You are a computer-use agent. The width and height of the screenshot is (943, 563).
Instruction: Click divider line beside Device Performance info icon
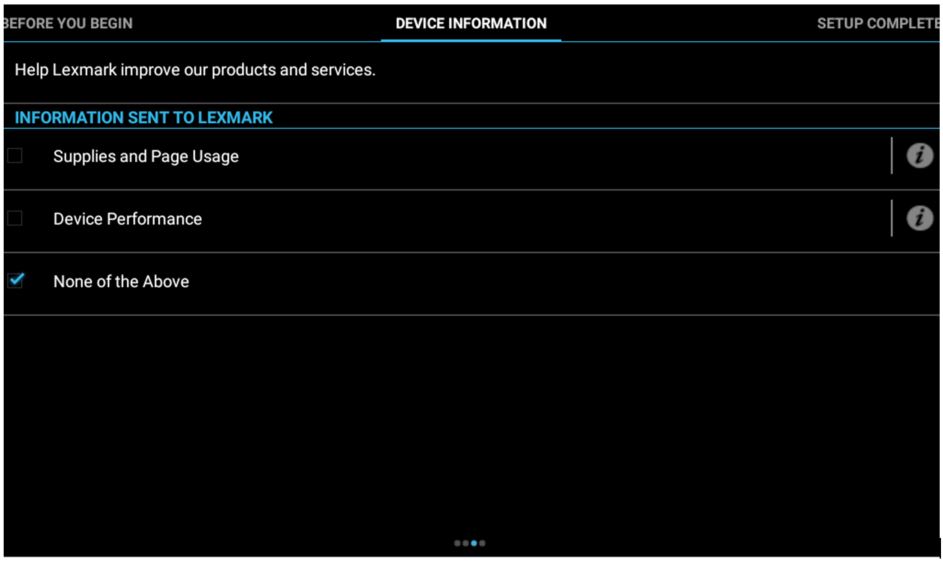point(891,219)
